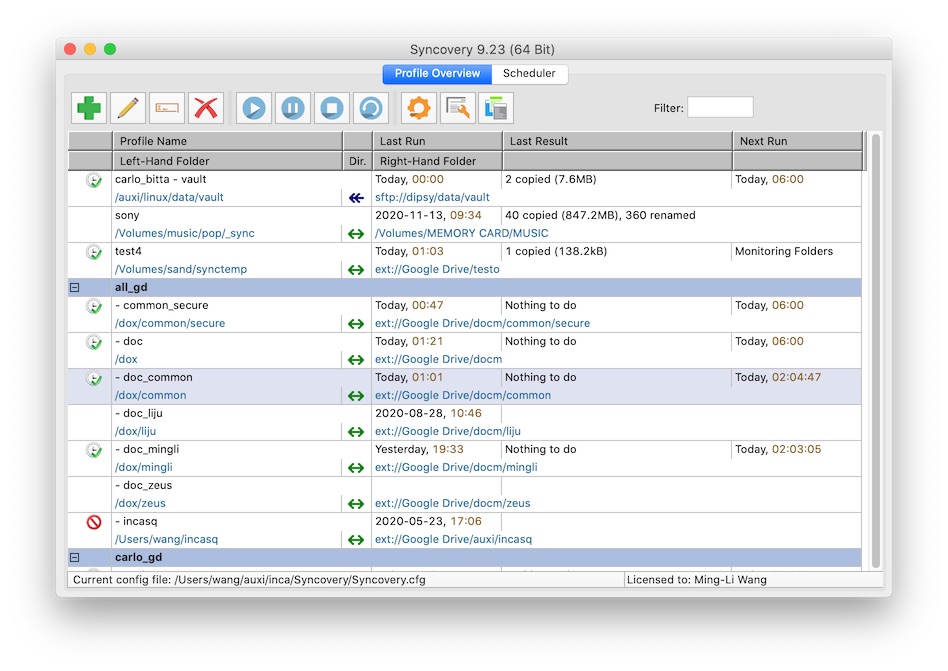
Task: Click the schedule clock icon for doc_mingli
Action: pos(94,450)
